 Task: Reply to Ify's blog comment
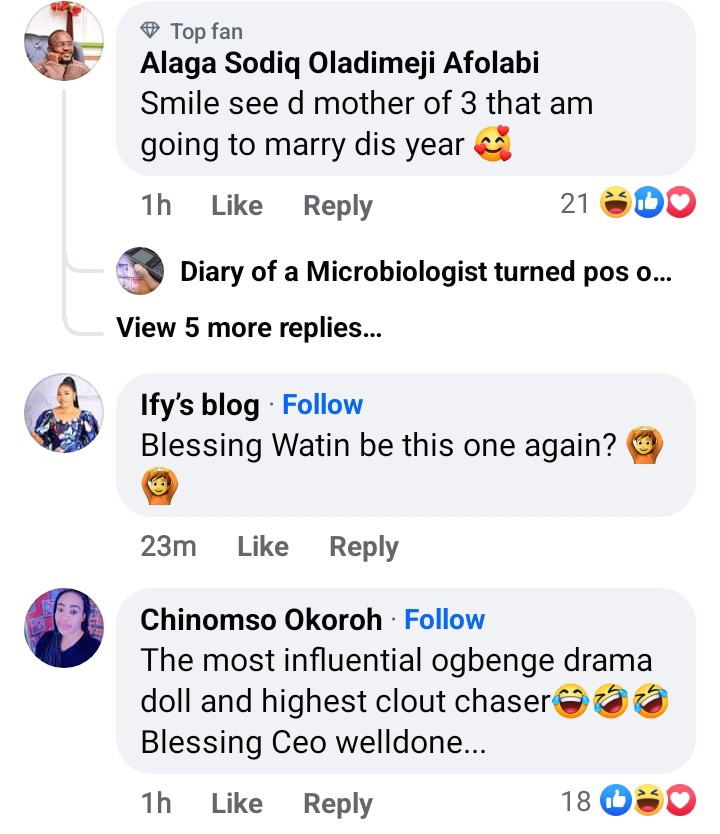364,547
